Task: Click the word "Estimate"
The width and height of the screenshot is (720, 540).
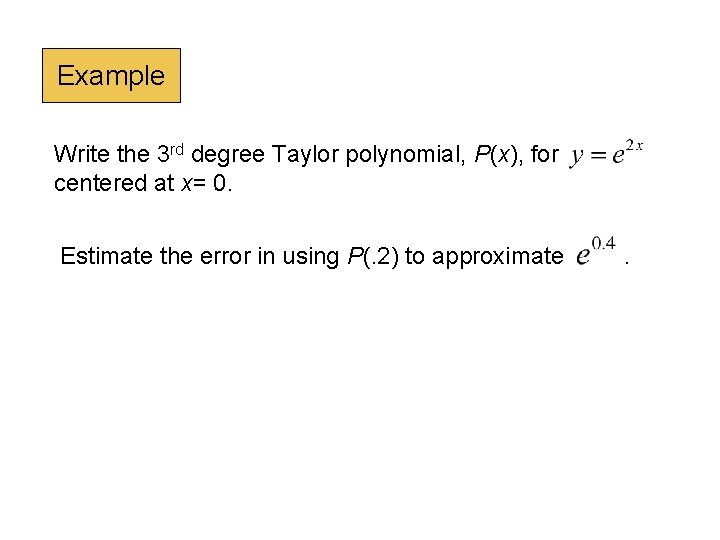Action: (x=102, y=257)
